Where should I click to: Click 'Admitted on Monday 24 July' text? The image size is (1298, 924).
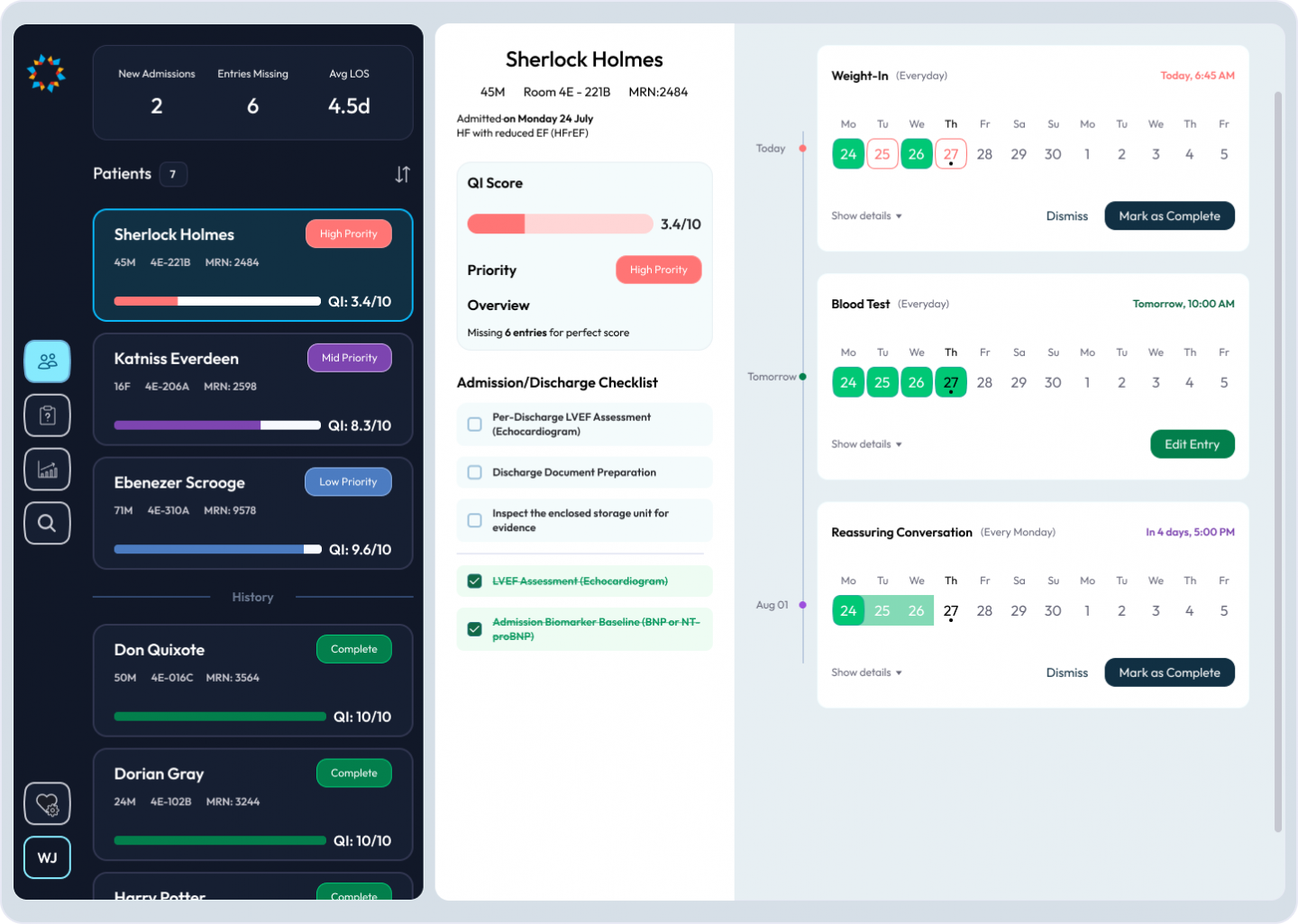point(525,118)
